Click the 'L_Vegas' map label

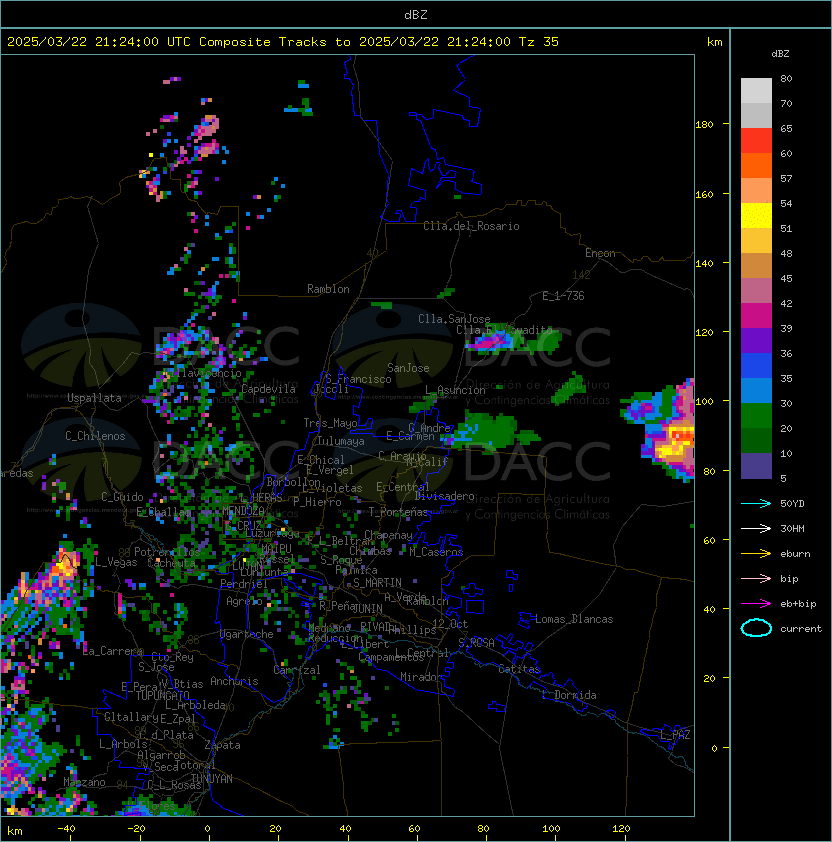116,562
